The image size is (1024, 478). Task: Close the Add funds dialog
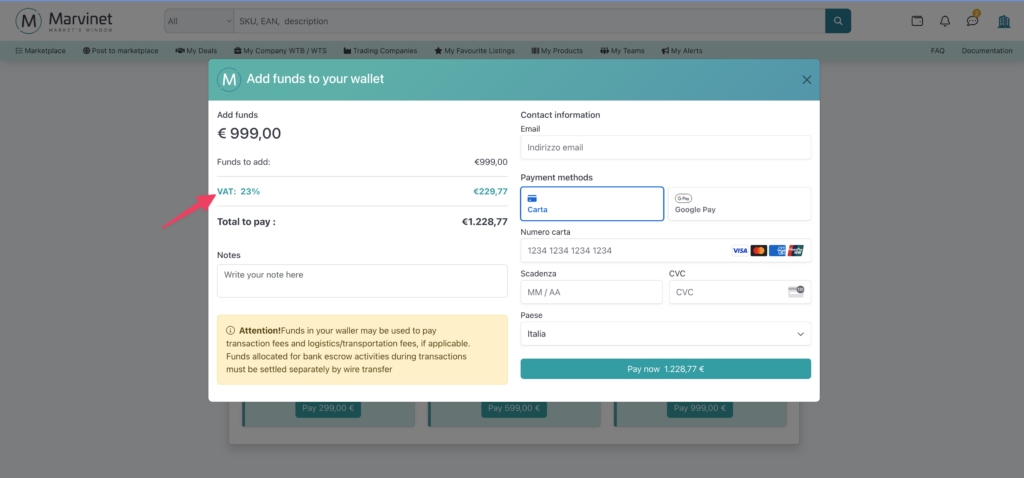pyautogui.click(x=806, y=80)
